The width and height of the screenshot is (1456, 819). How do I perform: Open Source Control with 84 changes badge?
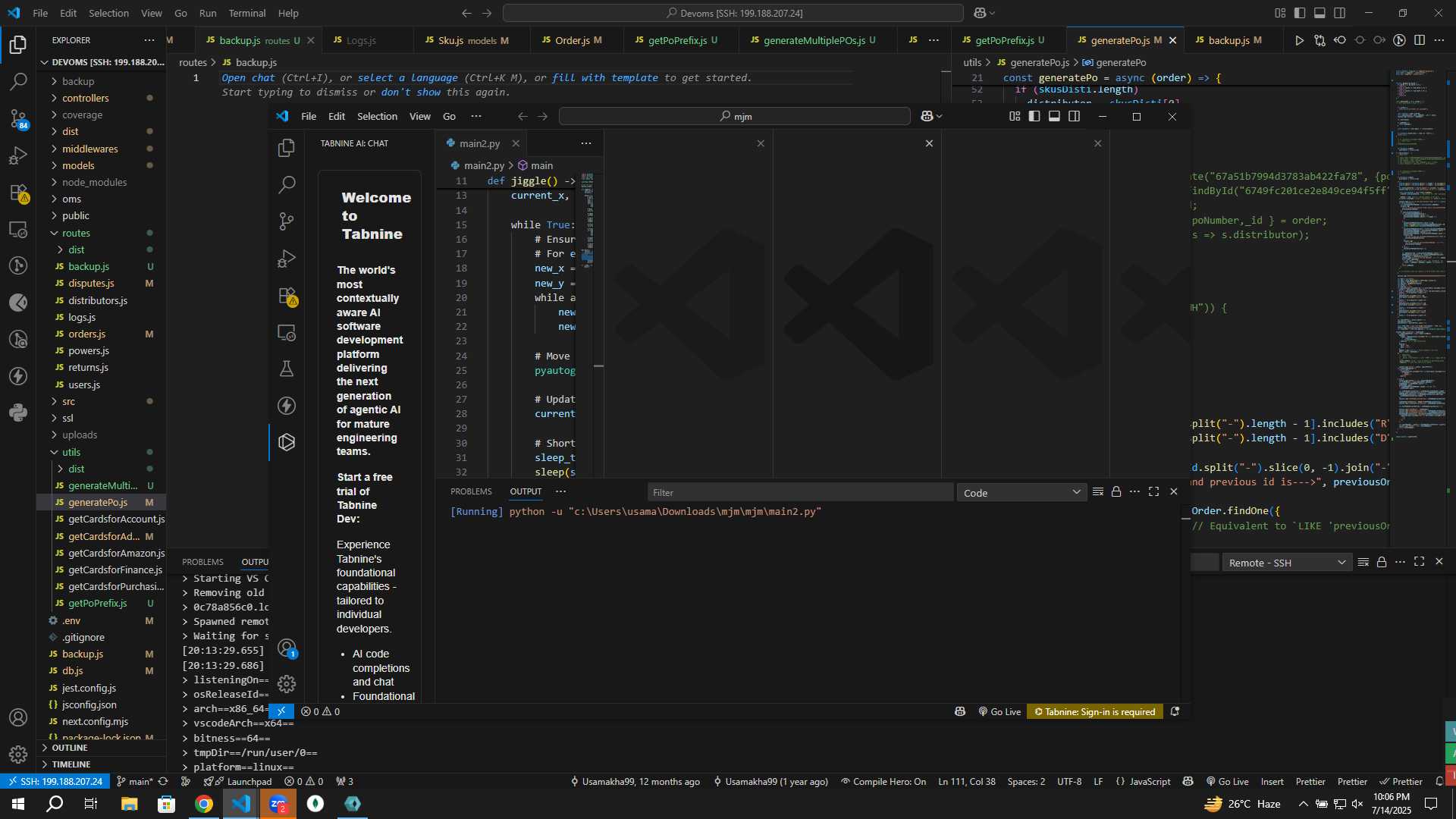tap(18, 118)
